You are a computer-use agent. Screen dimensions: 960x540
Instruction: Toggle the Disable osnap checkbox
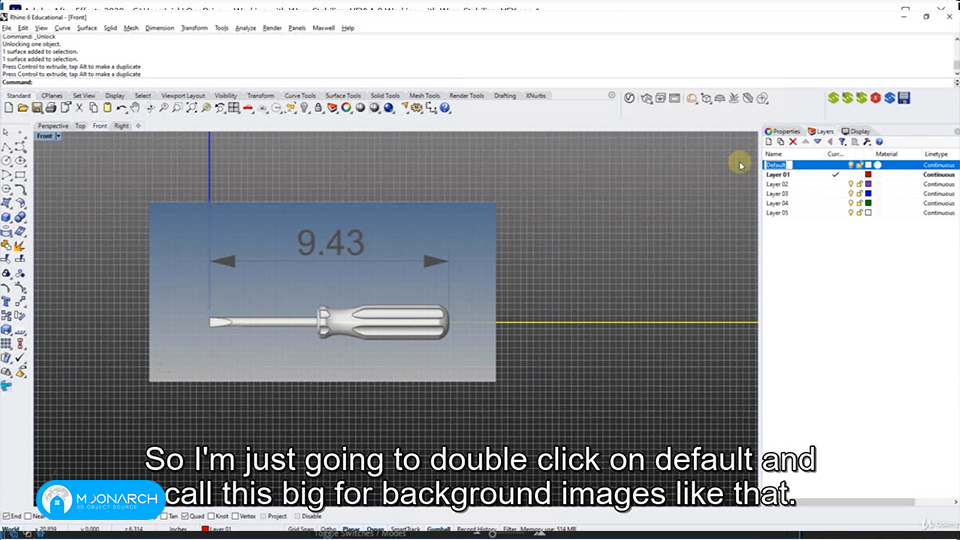(x=298, y=516)
